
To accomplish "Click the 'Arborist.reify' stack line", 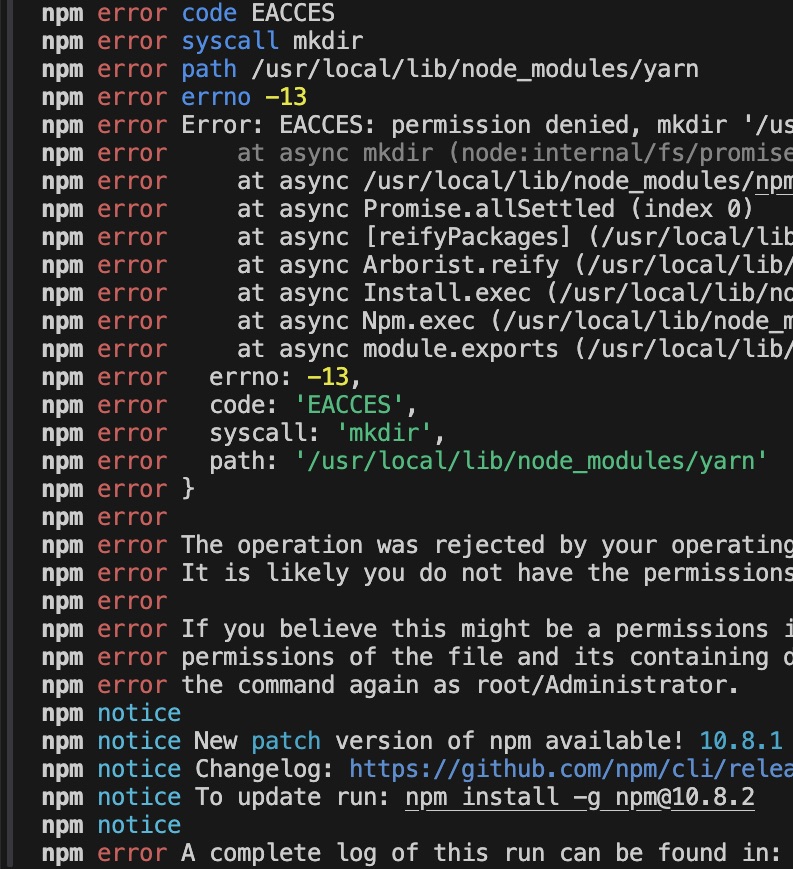I will point(417,265).
